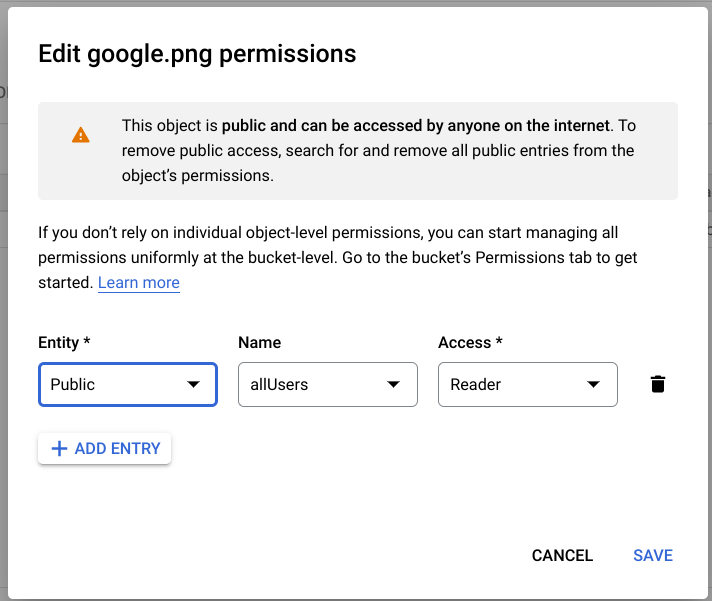
Task: Expand the Entity dropdown arrow
Action: pos(193,384)
